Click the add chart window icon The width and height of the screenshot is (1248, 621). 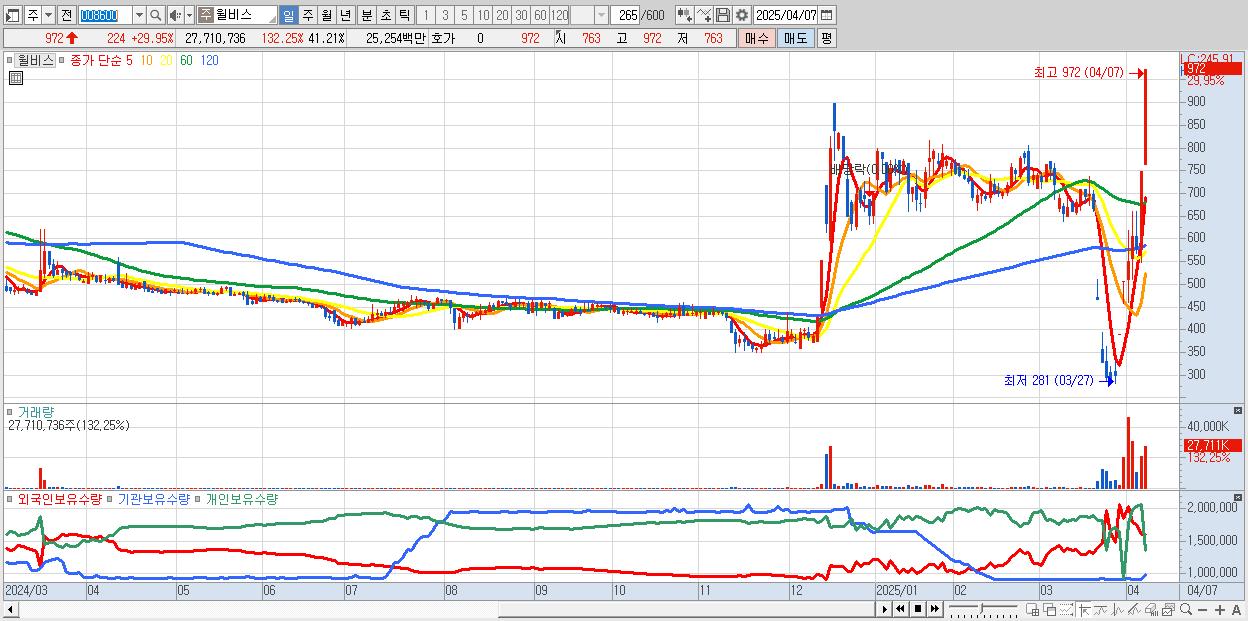(1032, 610)
